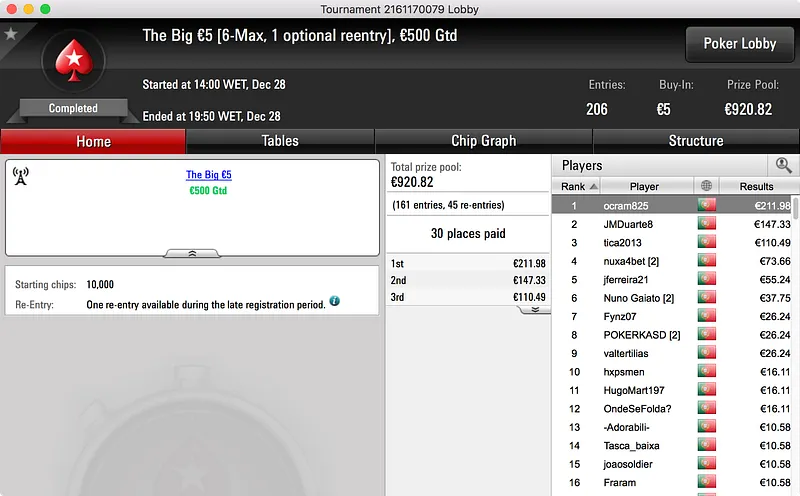The width and height of the screenshot is (800, 496).
Task: Sort players by Results column
Action: tap(756, 186)
